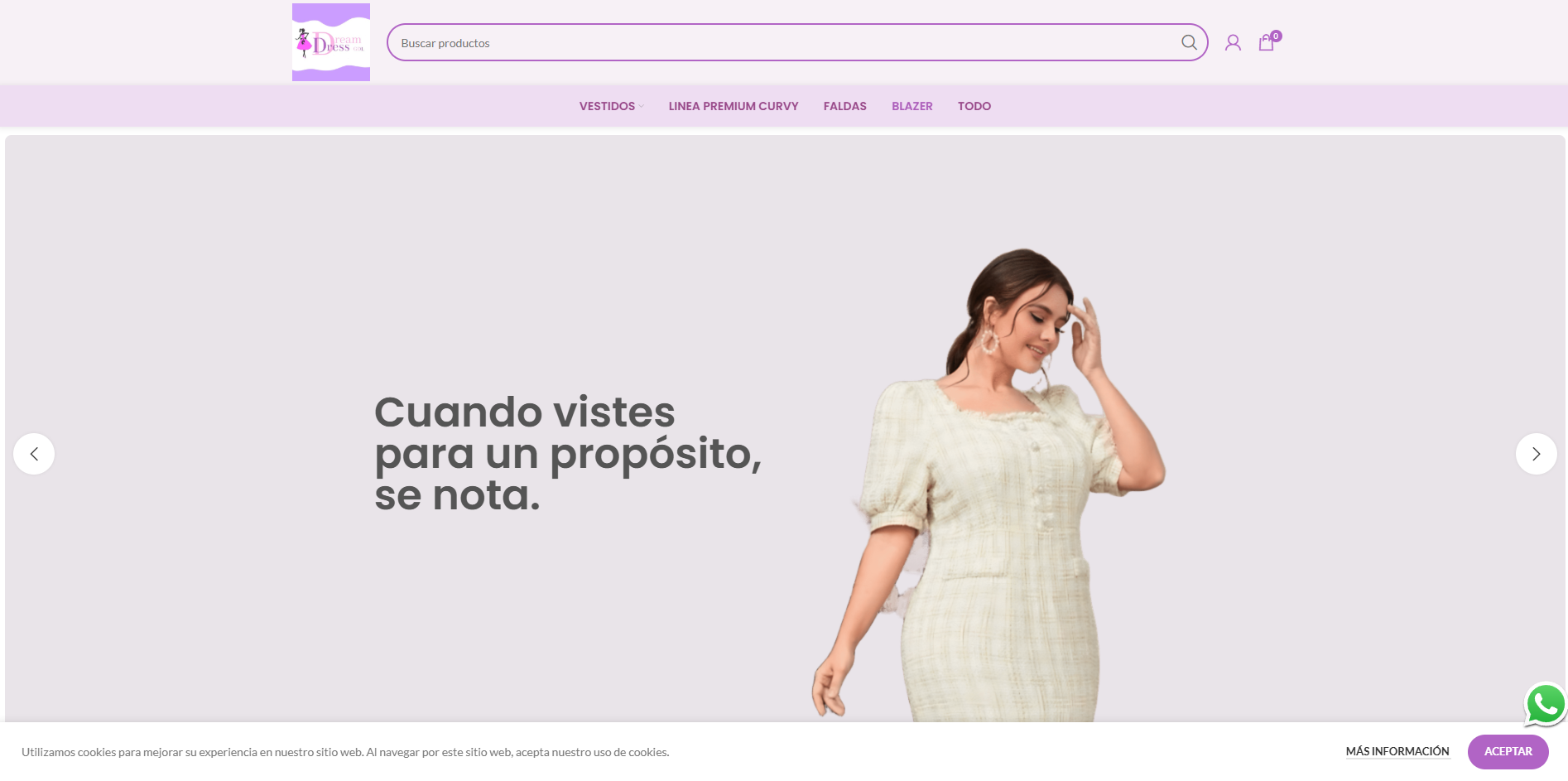Click the cart item count badge
Image resolution: width=1568 pixels, height=781 pixels.
click(x=1276, y=36)
